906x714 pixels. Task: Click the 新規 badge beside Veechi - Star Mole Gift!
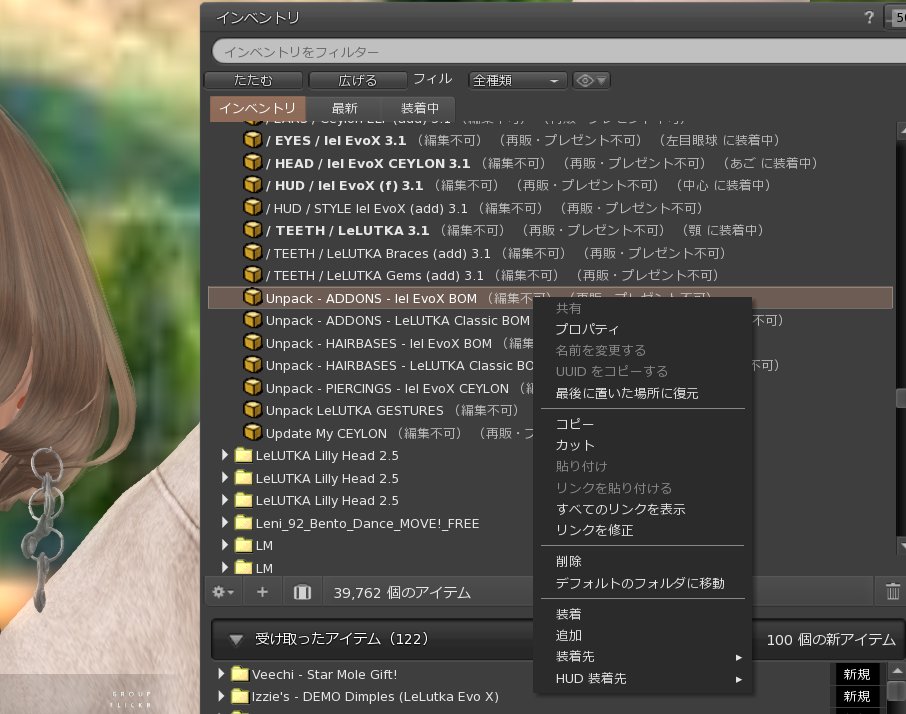(856, 674)
